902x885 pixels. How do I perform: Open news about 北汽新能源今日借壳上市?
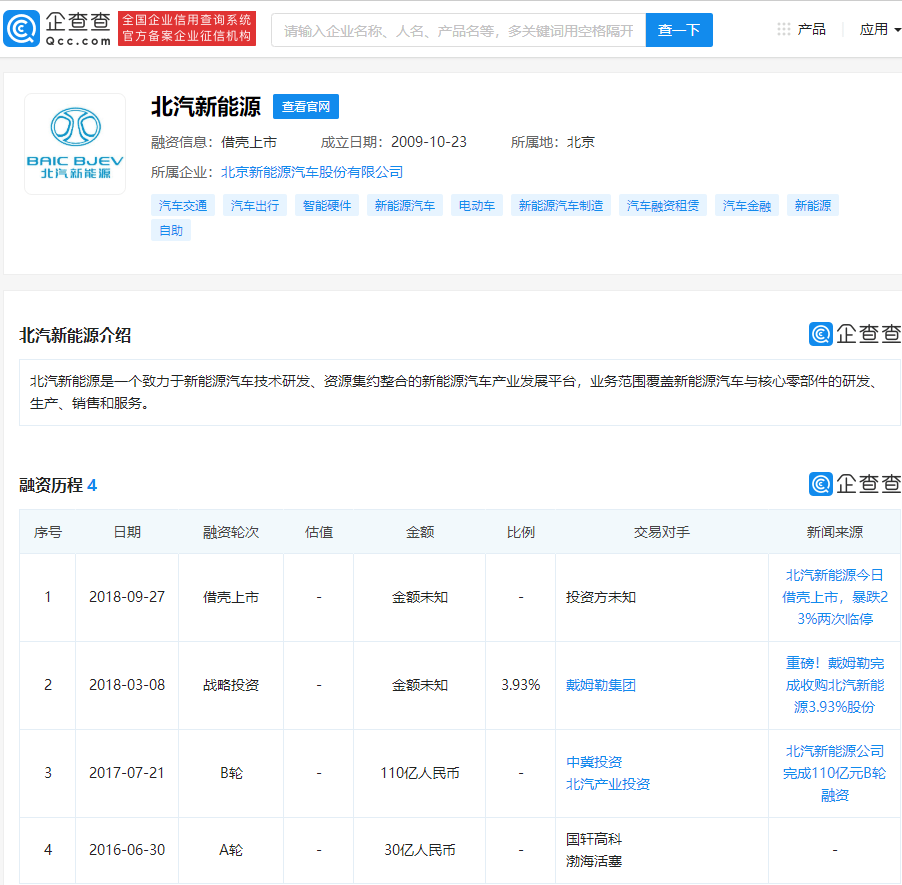click(835, 597)
